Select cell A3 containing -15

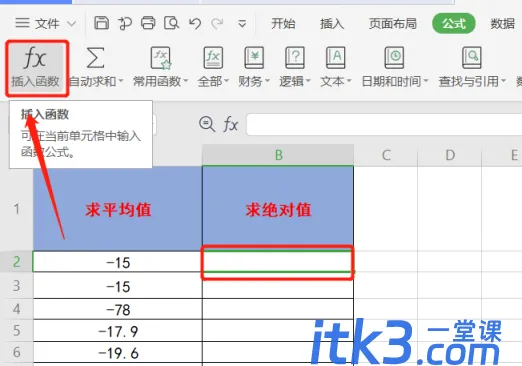pos(118,286)
